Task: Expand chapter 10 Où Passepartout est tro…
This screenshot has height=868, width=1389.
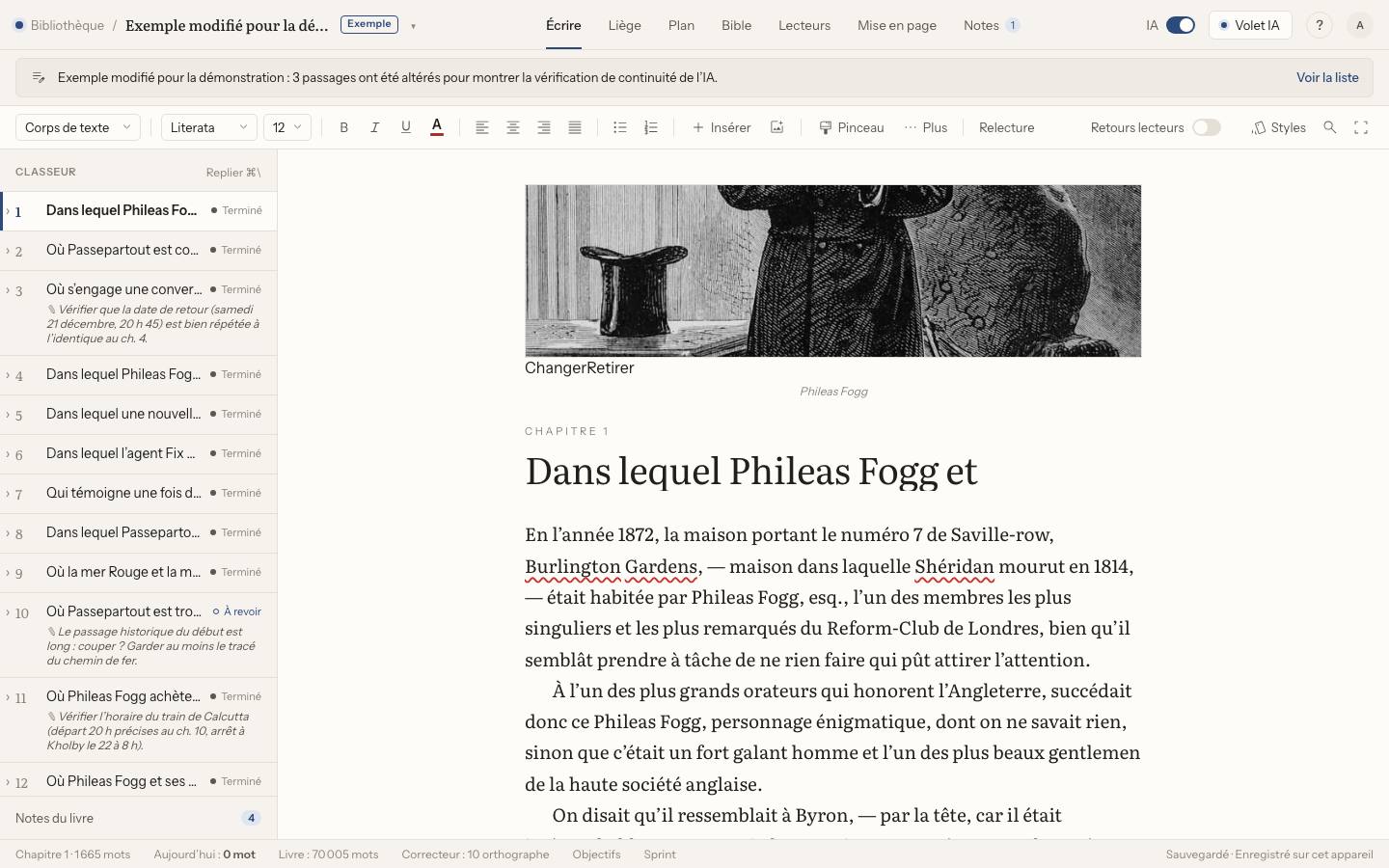Action: pos(8,611)
